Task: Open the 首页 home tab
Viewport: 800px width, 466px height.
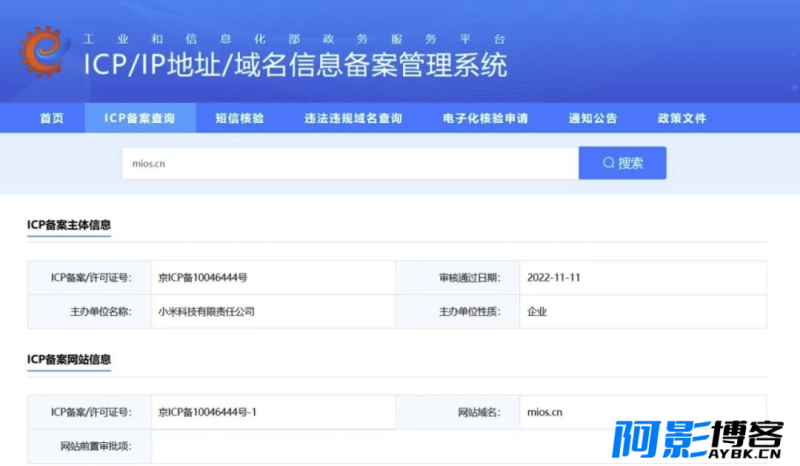Action: pos(52,118)
